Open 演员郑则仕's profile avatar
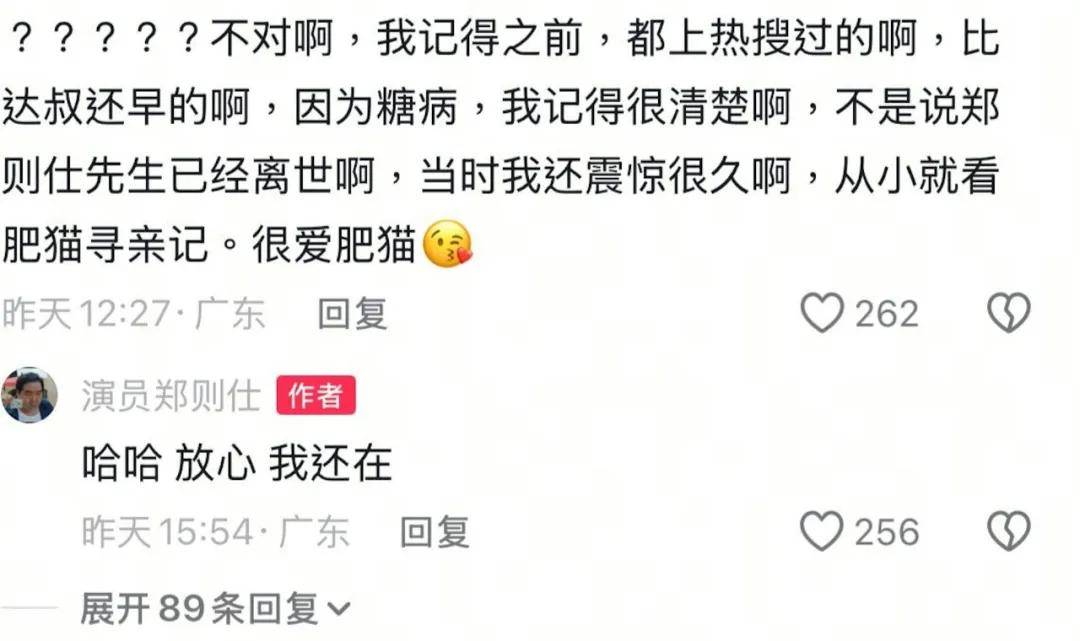Image resolution: width=1080 pixels, height=641 pixels. coord(29,395)
